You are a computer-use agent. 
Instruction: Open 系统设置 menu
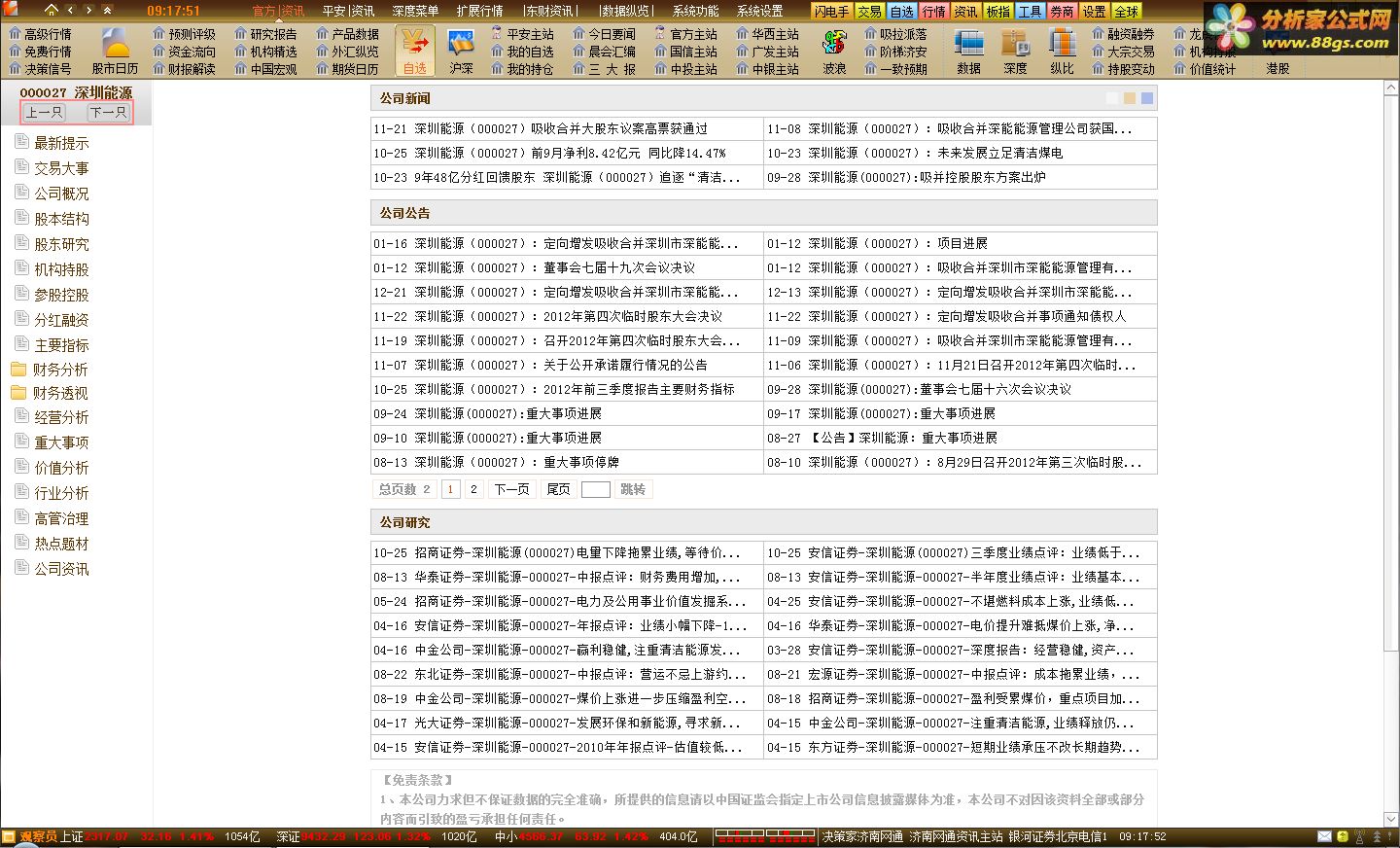click(759, 11)
